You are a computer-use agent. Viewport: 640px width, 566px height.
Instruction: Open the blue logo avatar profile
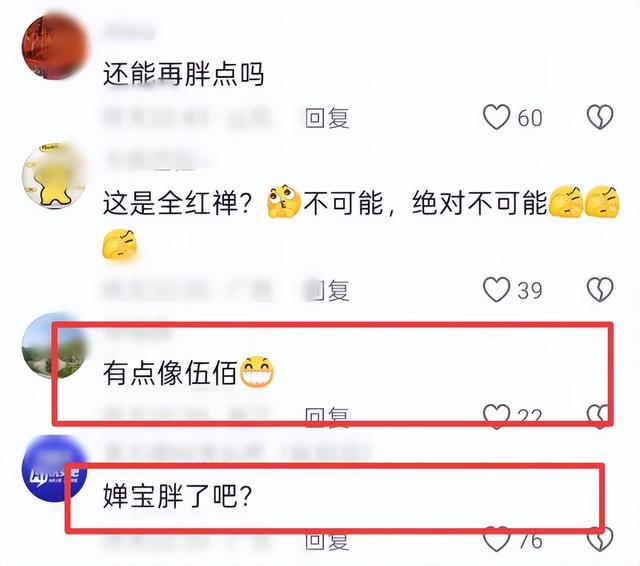(x=55, y=468)
